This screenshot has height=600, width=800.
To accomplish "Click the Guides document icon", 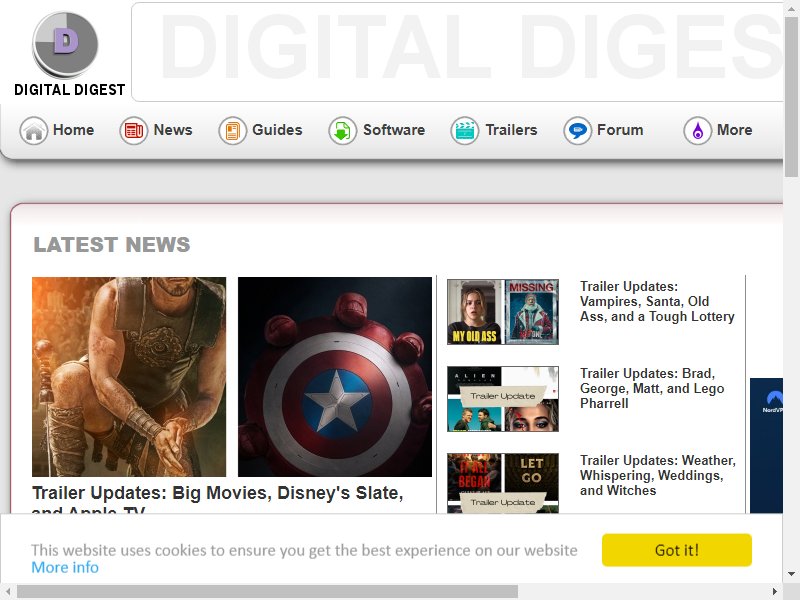I will (232, 131).
